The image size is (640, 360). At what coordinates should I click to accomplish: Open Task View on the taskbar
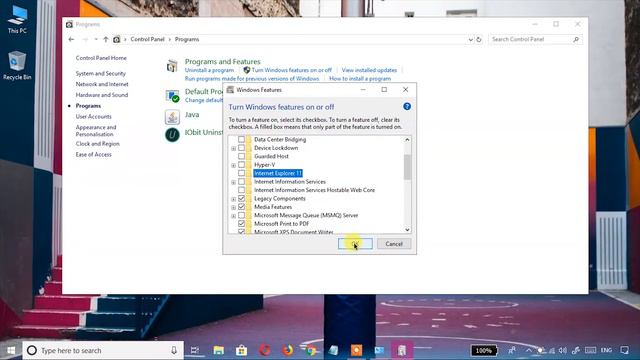[195, 350]
